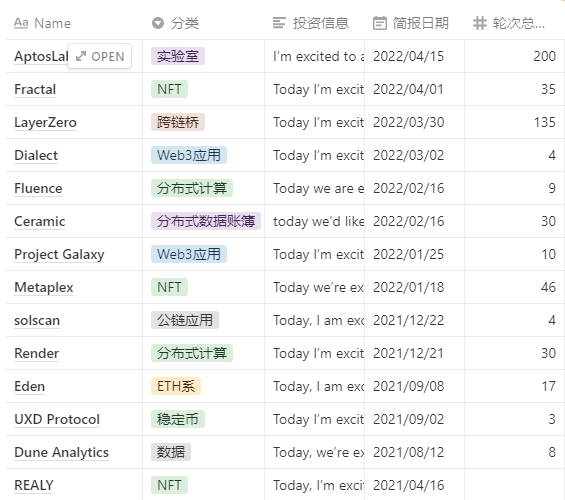565x500 pixels.
Task: Select the NFT tag on REALY row
Action: click(x=169, y=485)
